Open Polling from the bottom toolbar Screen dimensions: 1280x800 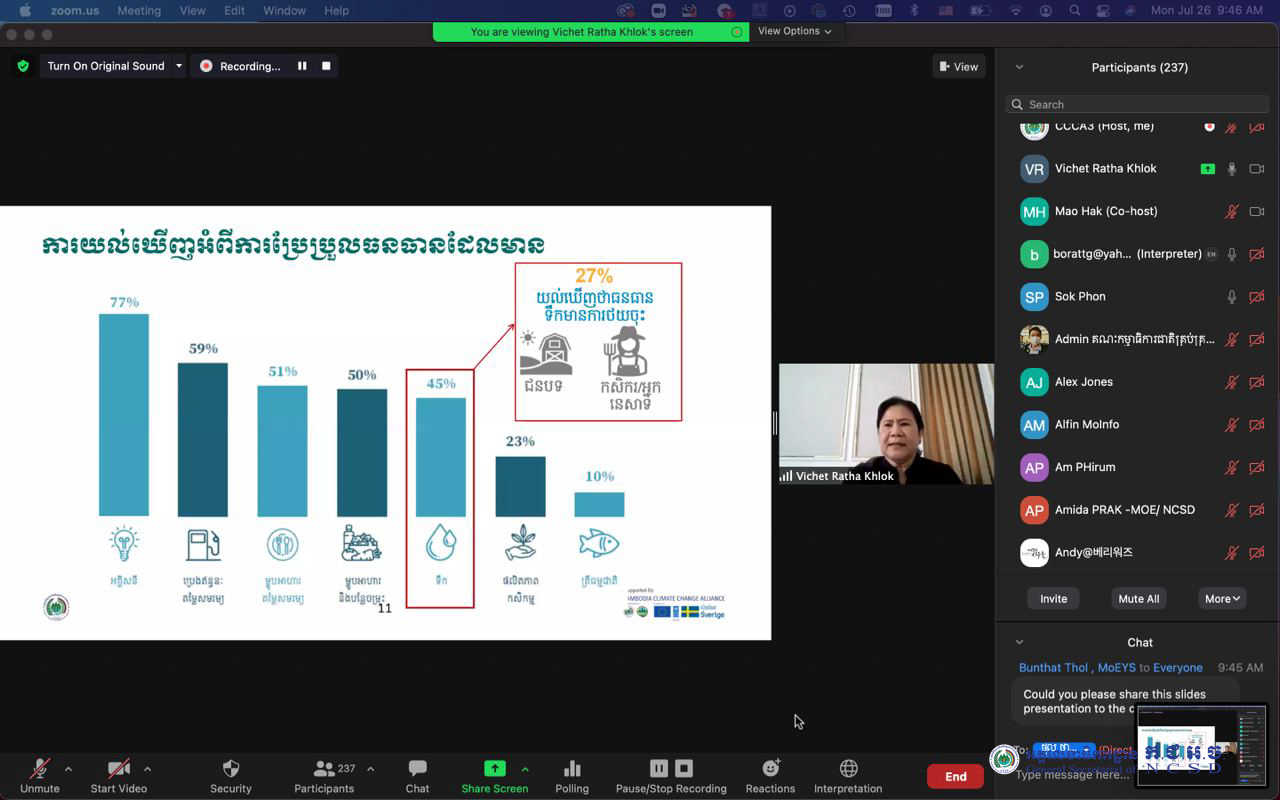[572, 769]
